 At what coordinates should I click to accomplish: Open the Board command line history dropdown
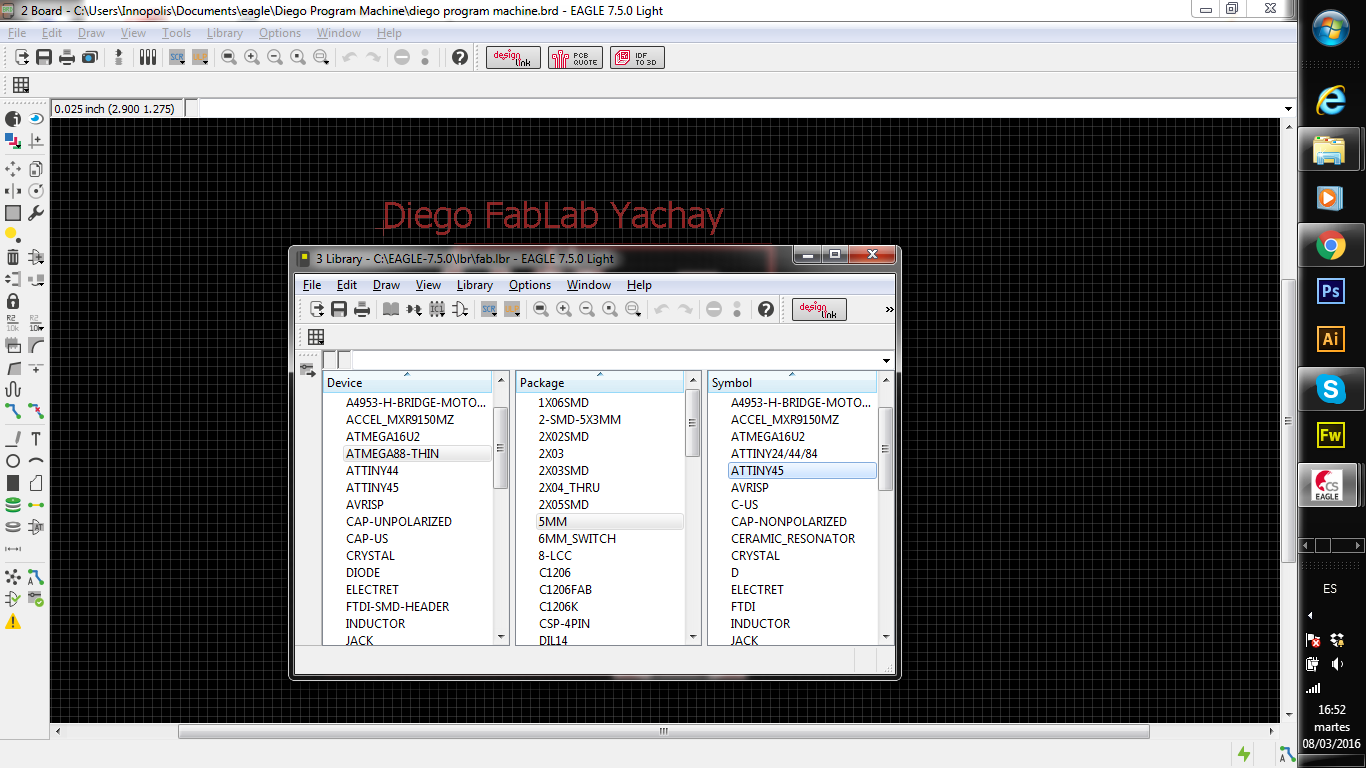(1288, 109)
